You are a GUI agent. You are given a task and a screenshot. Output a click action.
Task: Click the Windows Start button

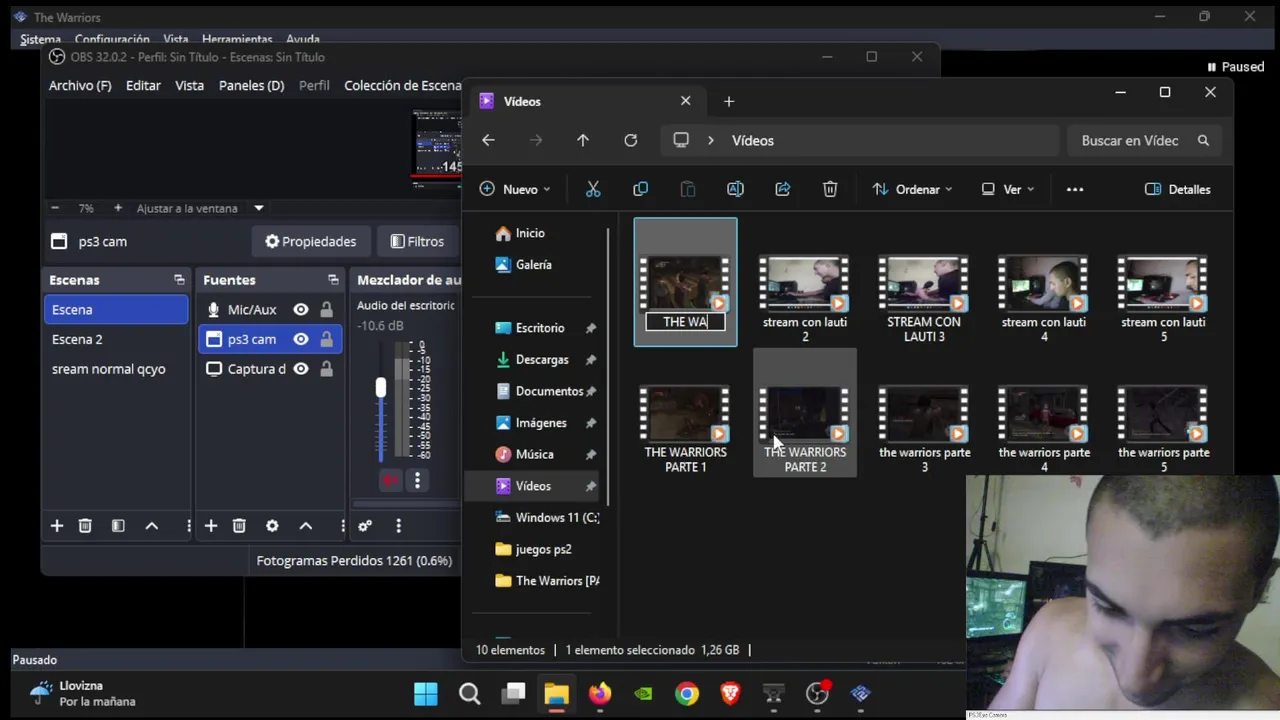426,693
